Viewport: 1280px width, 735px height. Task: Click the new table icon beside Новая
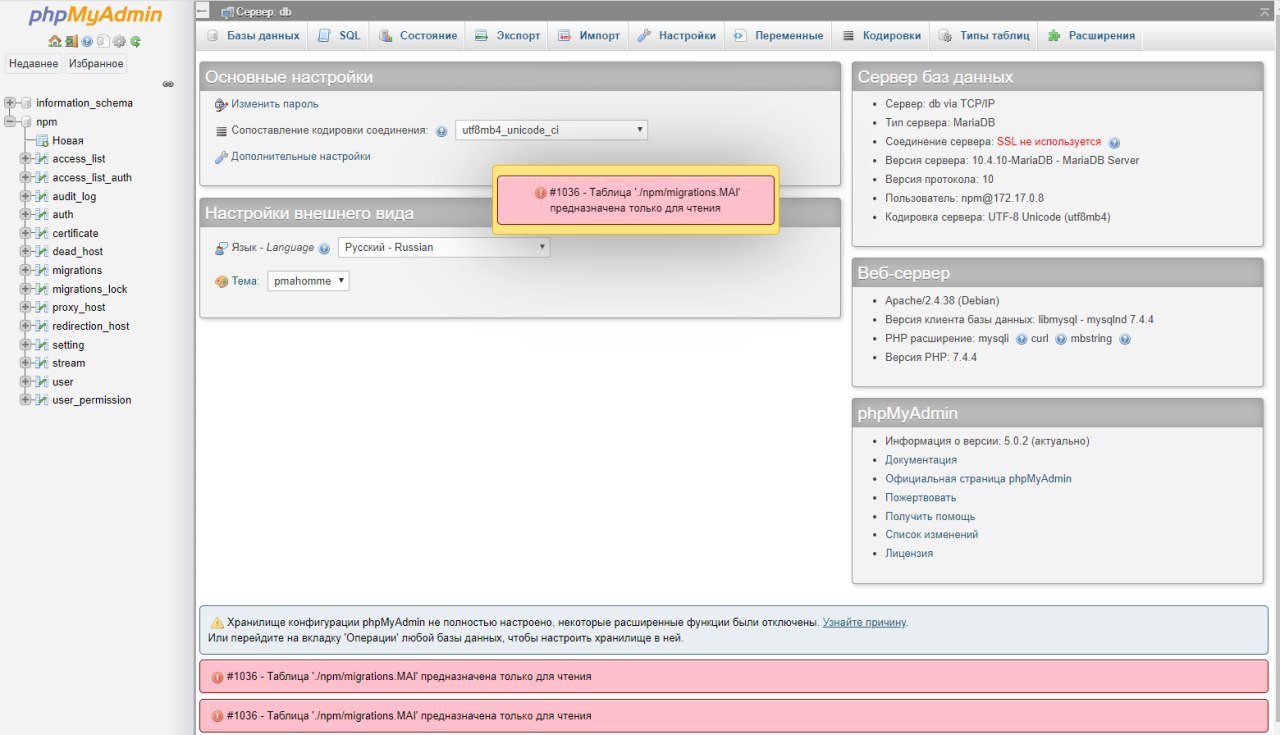click(43, 141)
